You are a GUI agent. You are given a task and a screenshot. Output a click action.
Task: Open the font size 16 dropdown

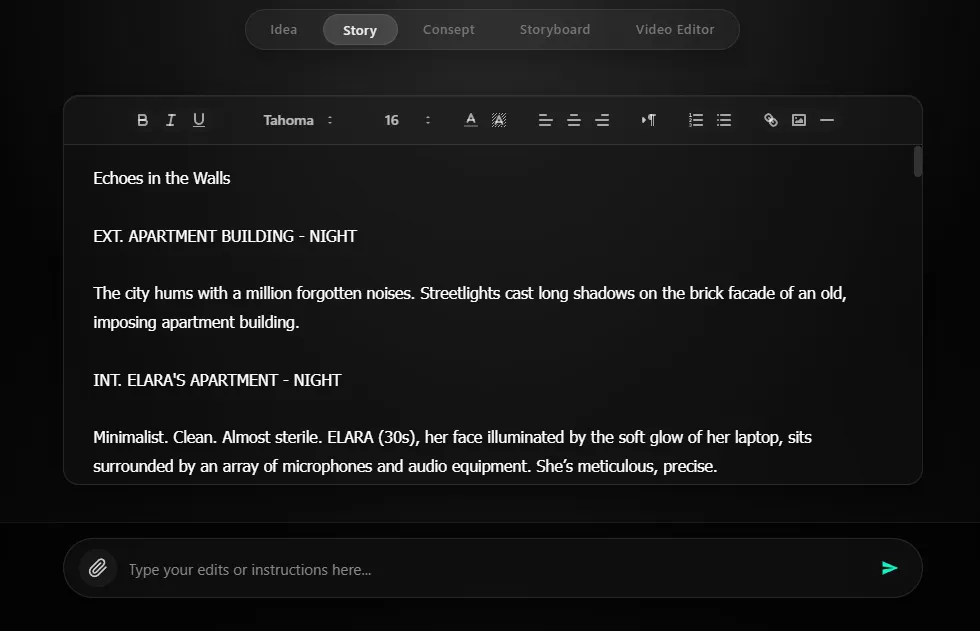coord(408,120)
